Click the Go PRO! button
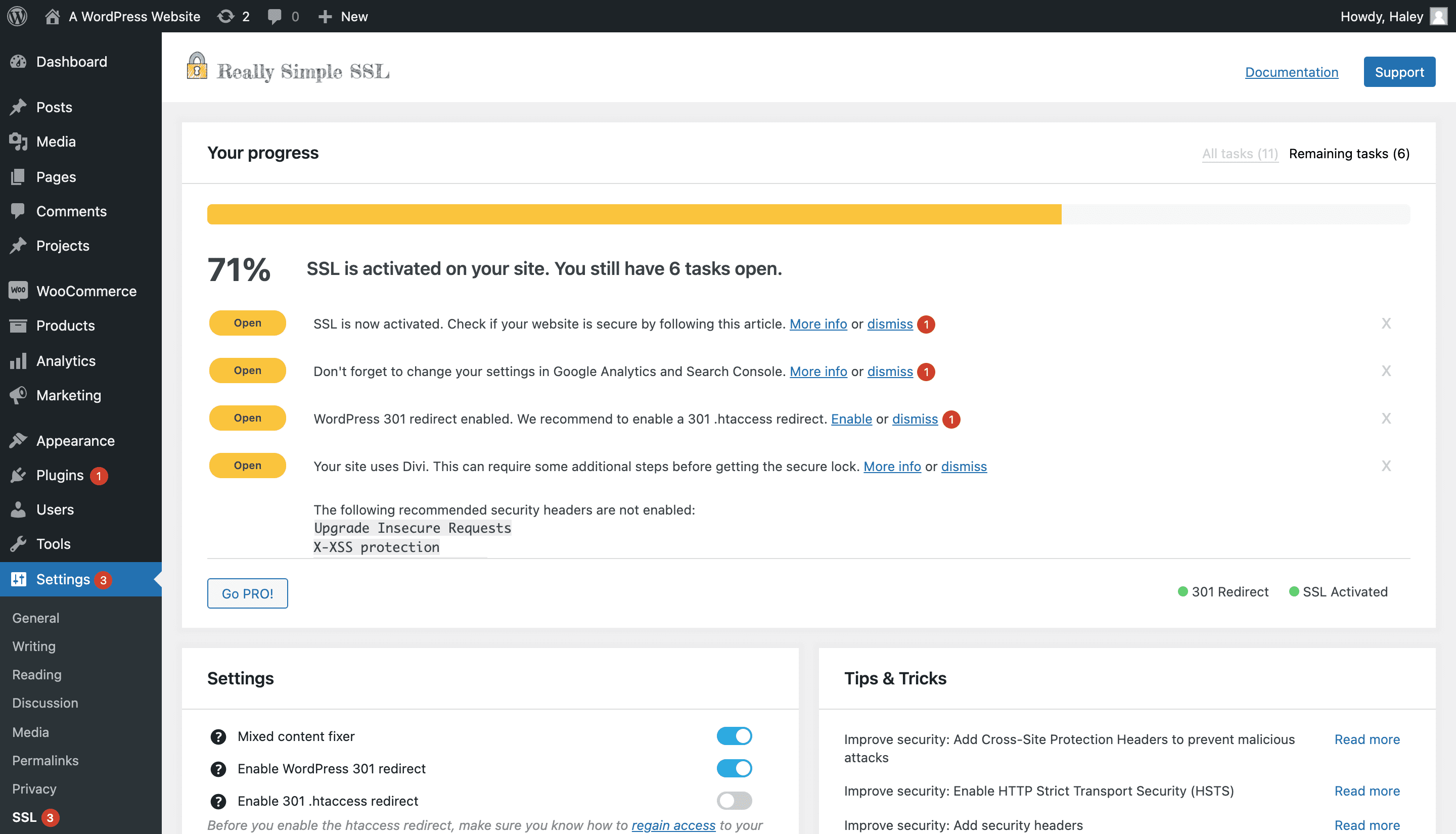The height and width of the screenshot is (834, 1456). 247,593
